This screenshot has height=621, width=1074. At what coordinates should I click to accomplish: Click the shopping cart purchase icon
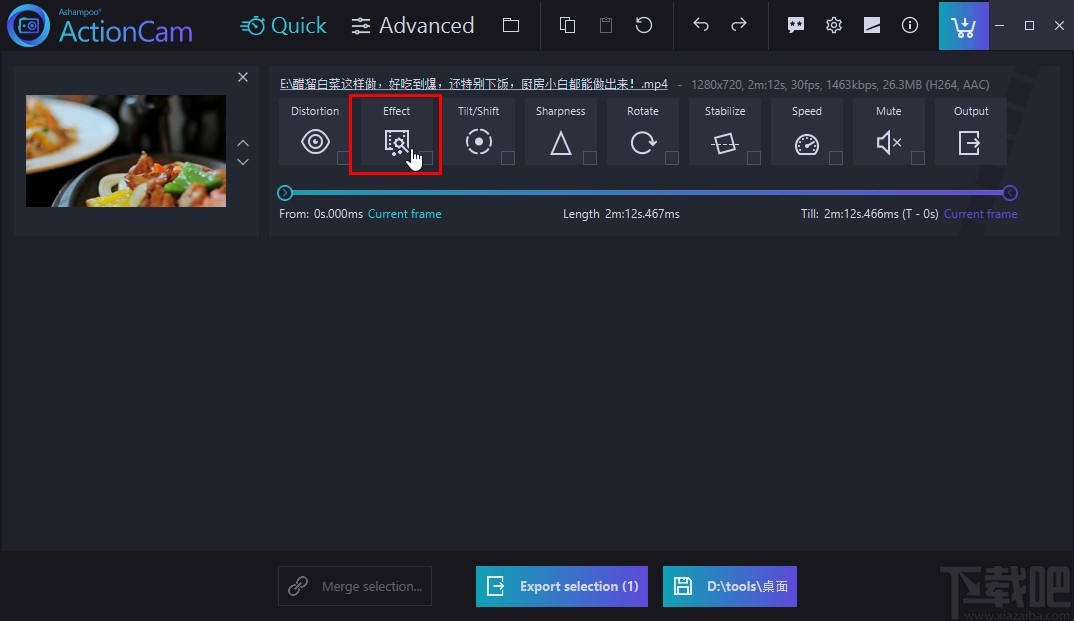tap(963, 26)
